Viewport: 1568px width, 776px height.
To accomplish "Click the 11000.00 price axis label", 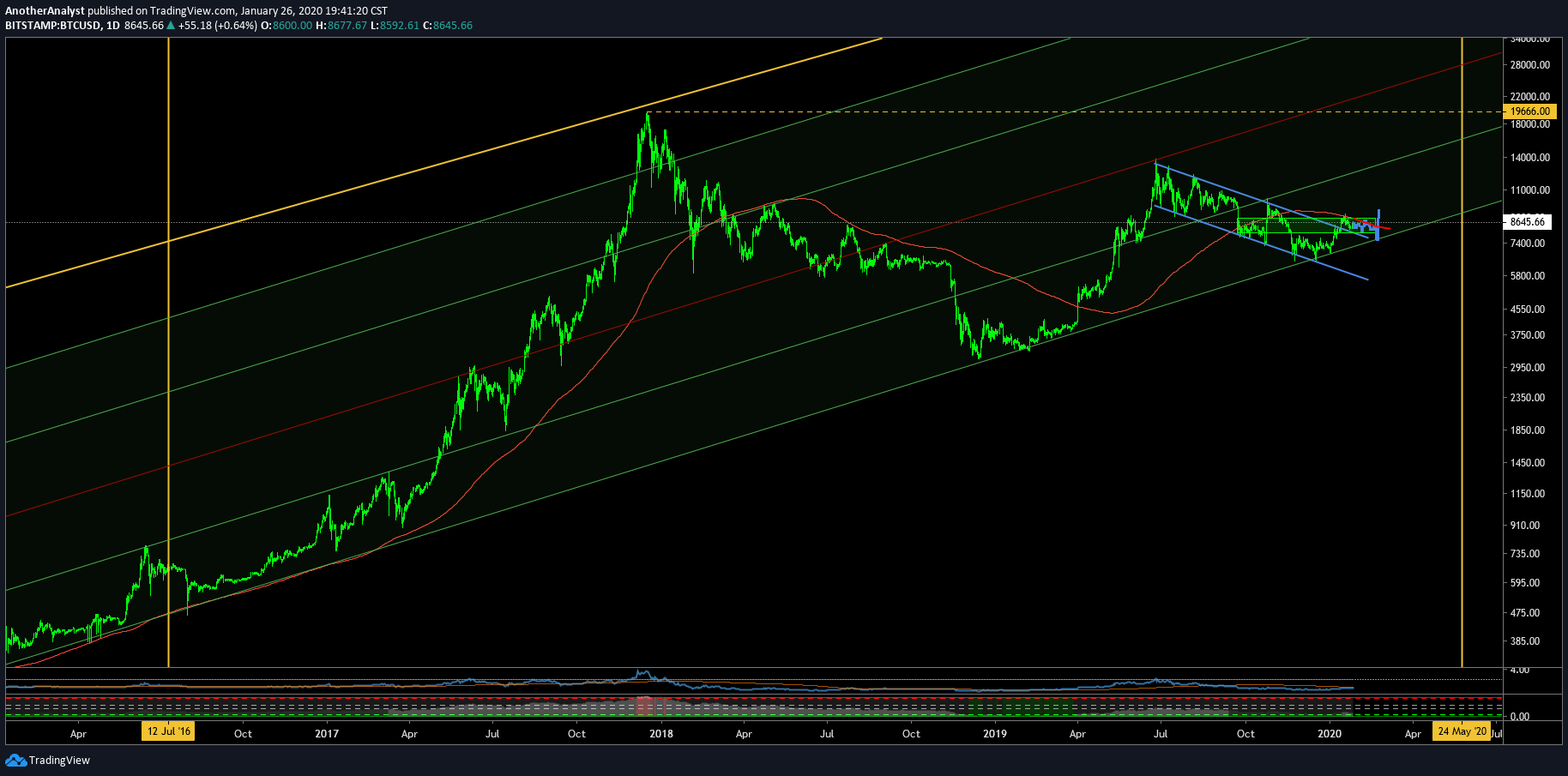I will coord(1530,190).
